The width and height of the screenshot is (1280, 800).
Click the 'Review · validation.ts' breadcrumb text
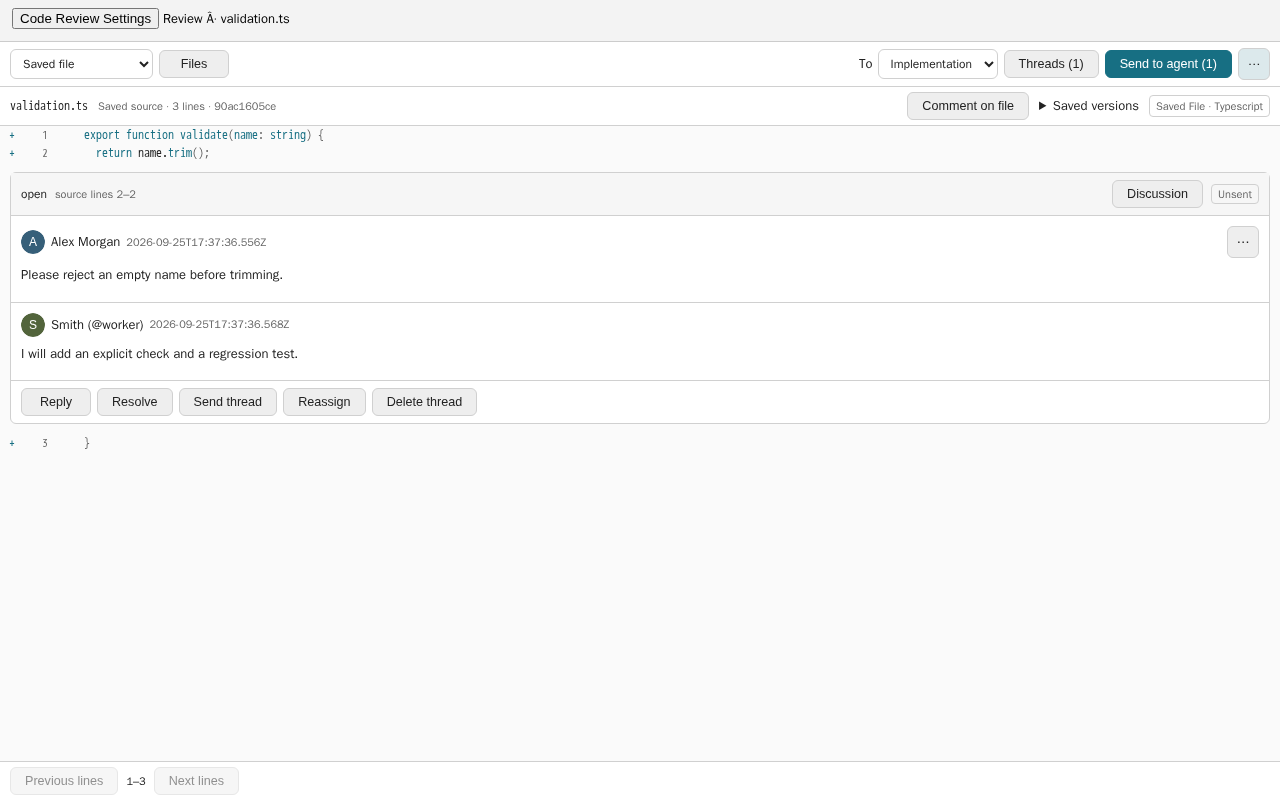coord(226,19)
